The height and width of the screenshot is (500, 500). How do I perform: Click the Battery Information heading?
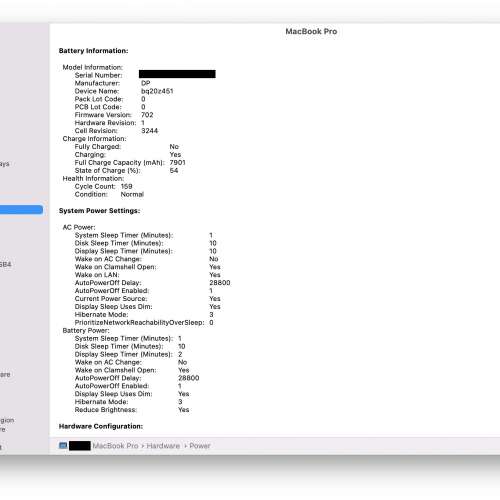click(93, 51)
